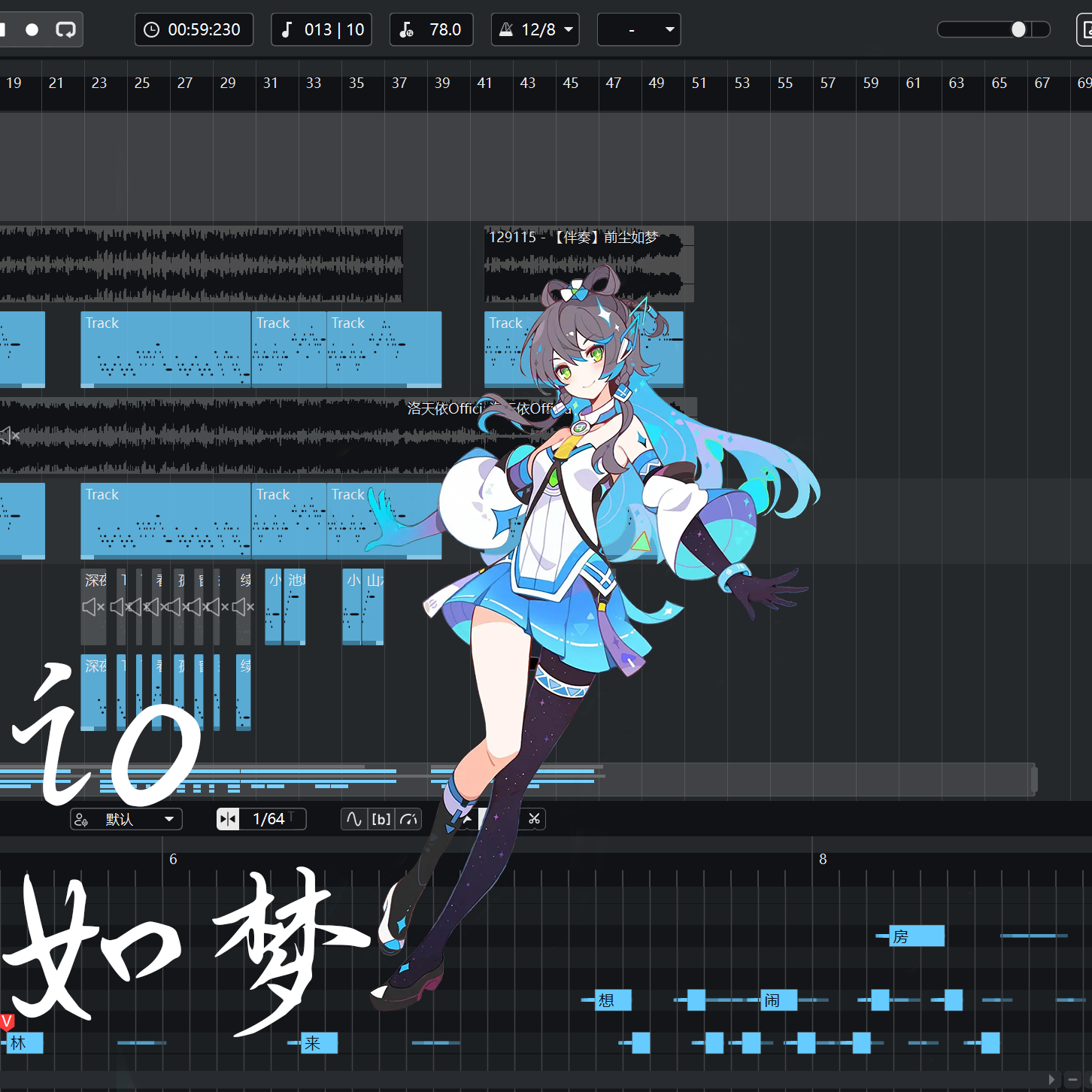Open the key dropdown showing a dash
Viewport: 1092px width, 1092px height.
pyautogui.click(x=639, y=29)
